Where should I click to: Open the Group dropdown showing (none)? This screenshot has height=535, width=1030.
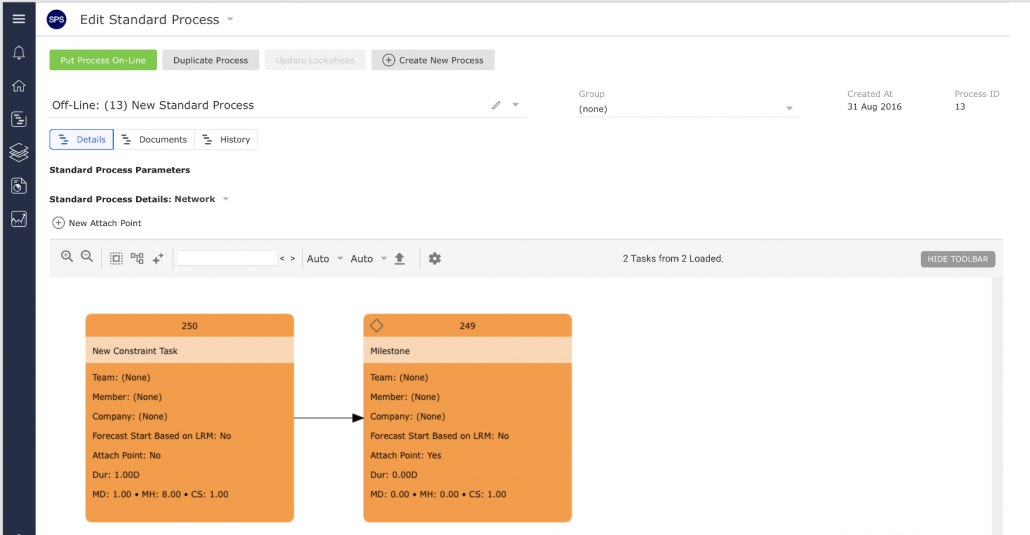688,109
